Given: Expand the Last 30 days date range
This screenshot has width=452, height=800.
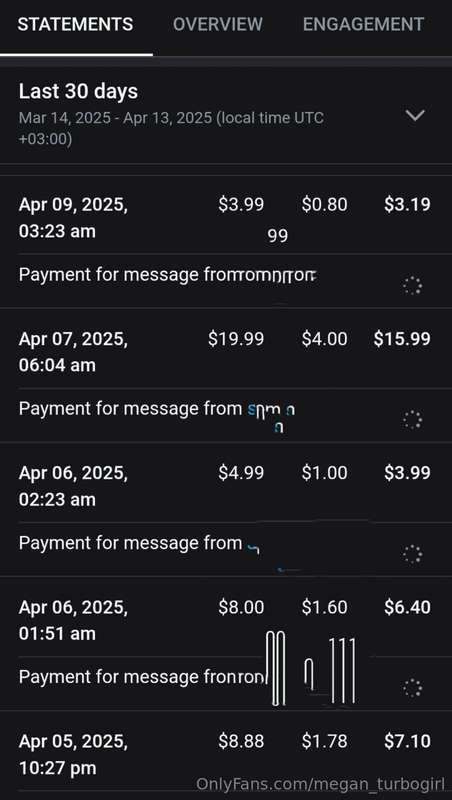Looking at the screenshot, I should point(415,115).
